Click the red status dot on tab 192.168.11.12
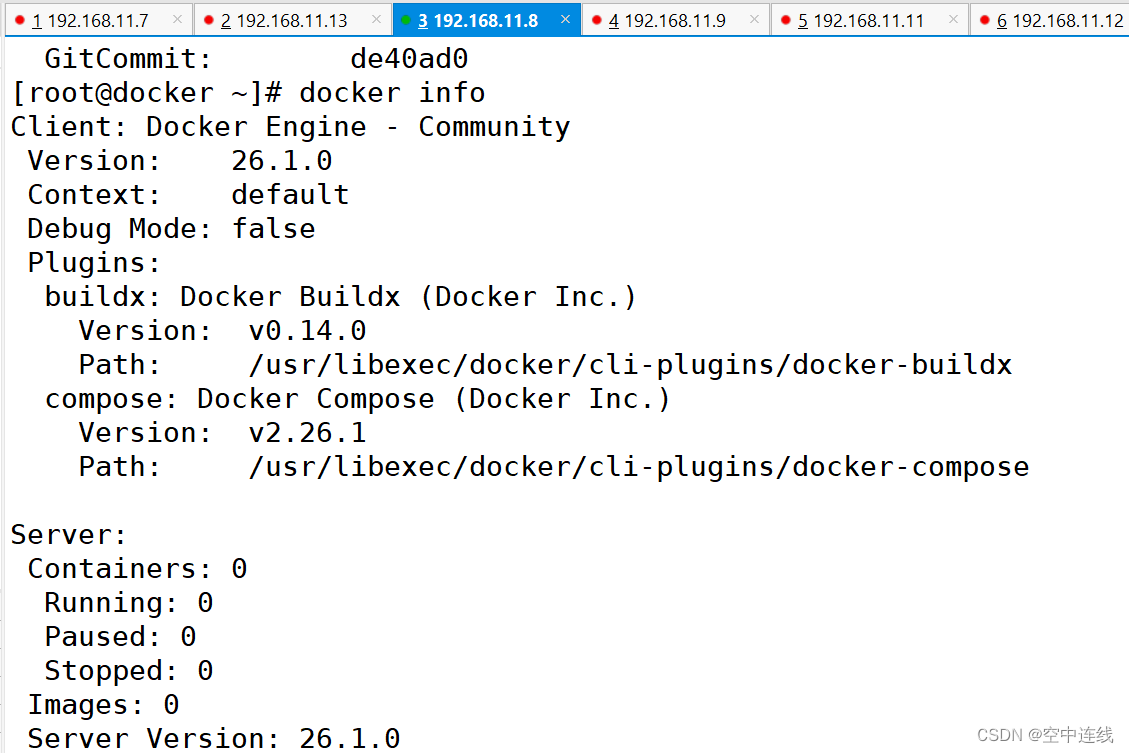1129x753 pixels. (986, 19)
